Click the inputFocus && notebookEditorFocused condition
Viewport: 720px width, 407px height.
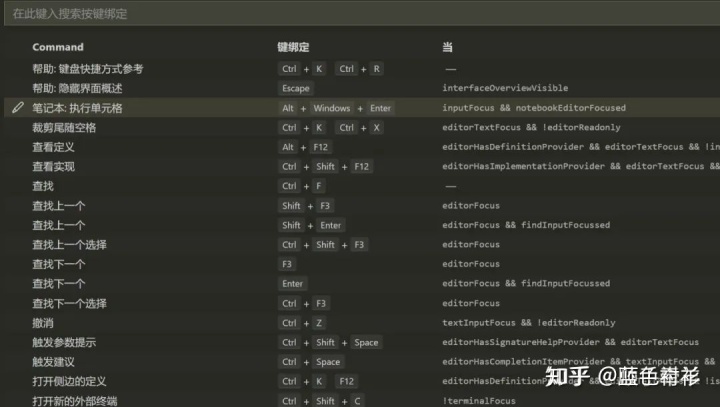pos(534,108)
